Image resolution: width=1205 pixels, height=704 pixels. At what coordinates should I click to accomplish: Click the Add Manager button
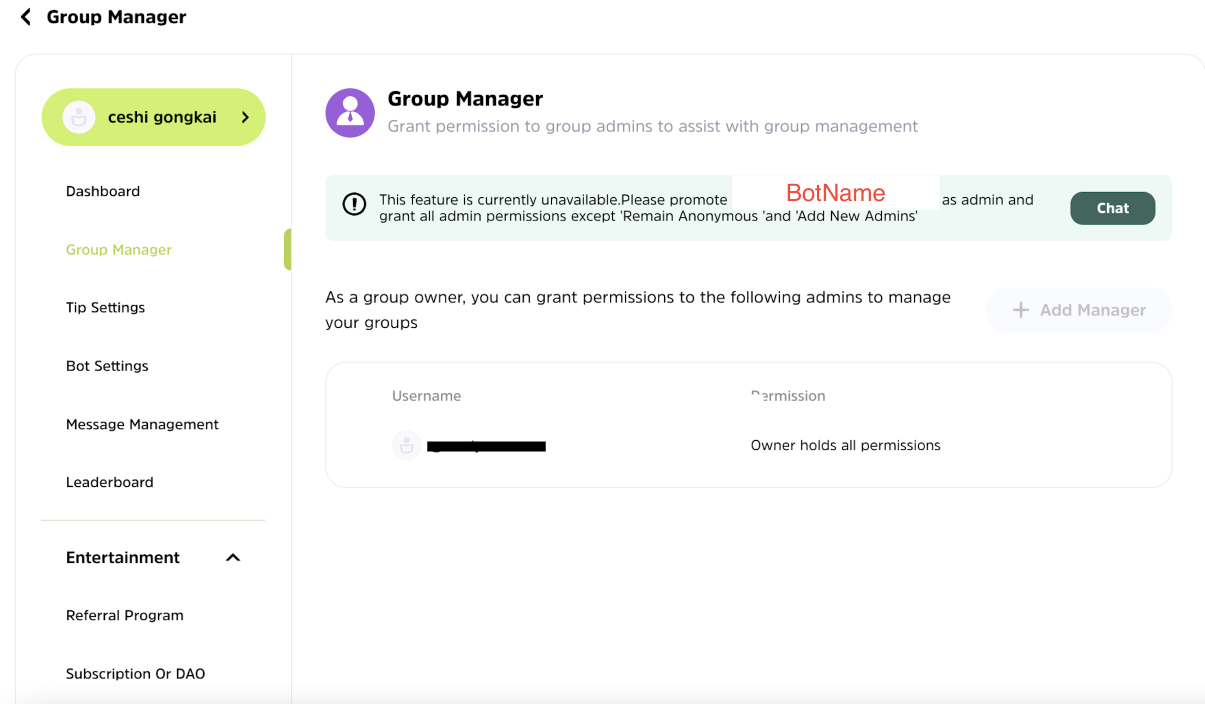pos(1078,310)
